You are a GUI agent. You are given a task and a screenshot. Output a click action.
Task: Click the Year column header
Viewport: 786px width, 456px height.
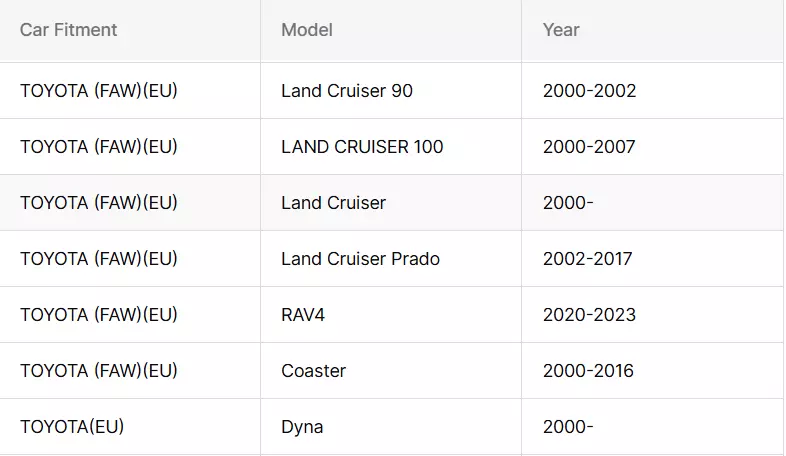pos(652,31)
